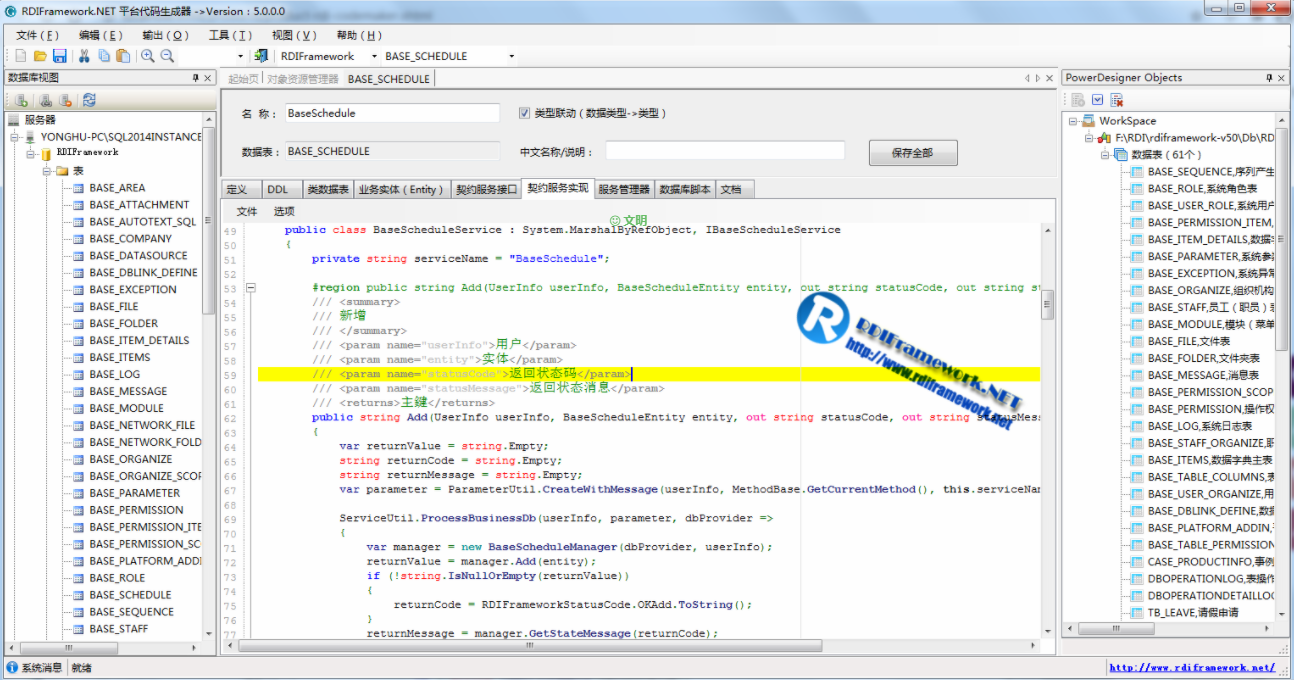The width and height of the screenshot is (1294, 680).
Task: Click the Zoom in magnifier icon
Action: click(148, 56)
